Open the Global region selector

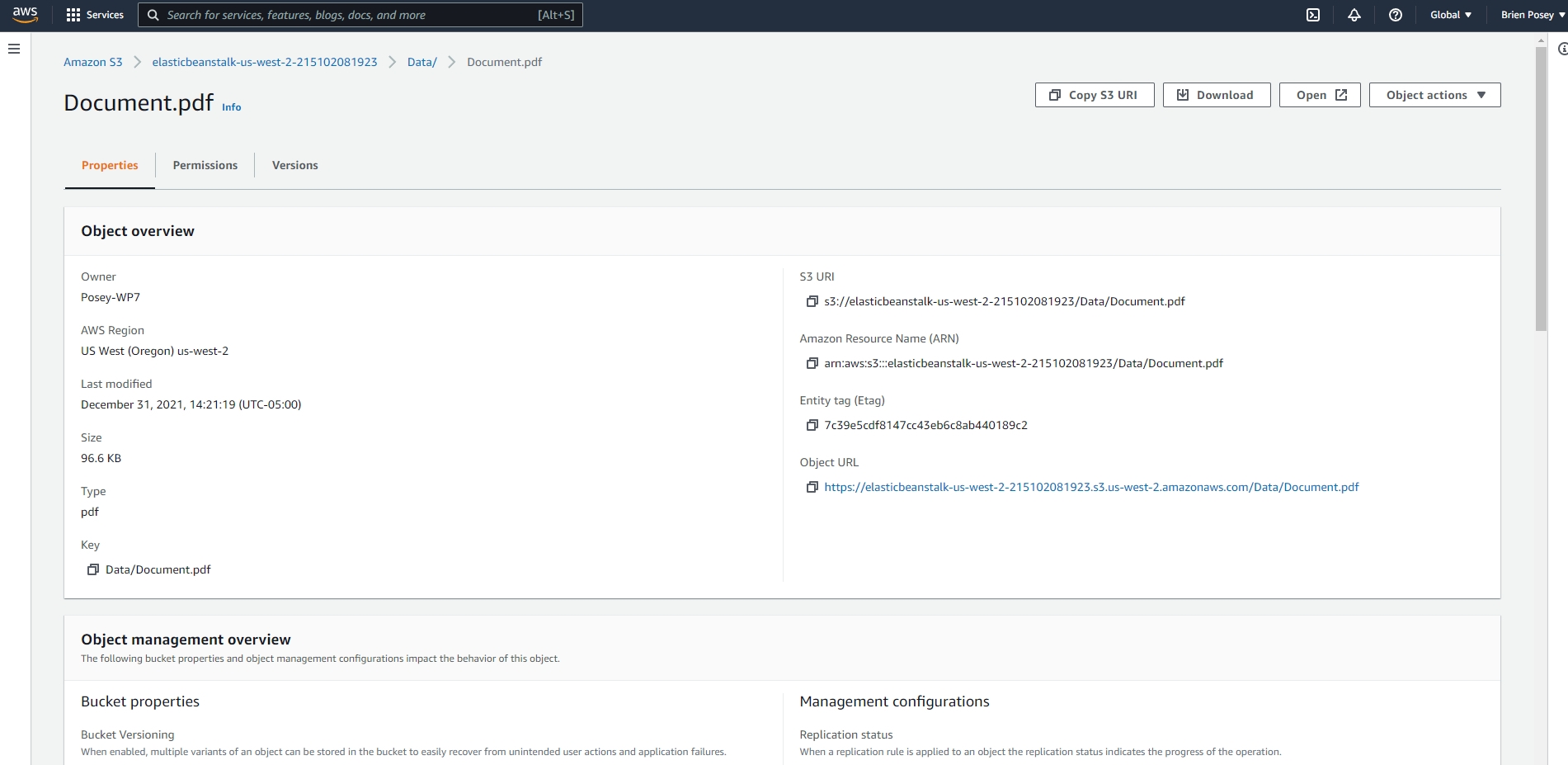click(1450, 14)
